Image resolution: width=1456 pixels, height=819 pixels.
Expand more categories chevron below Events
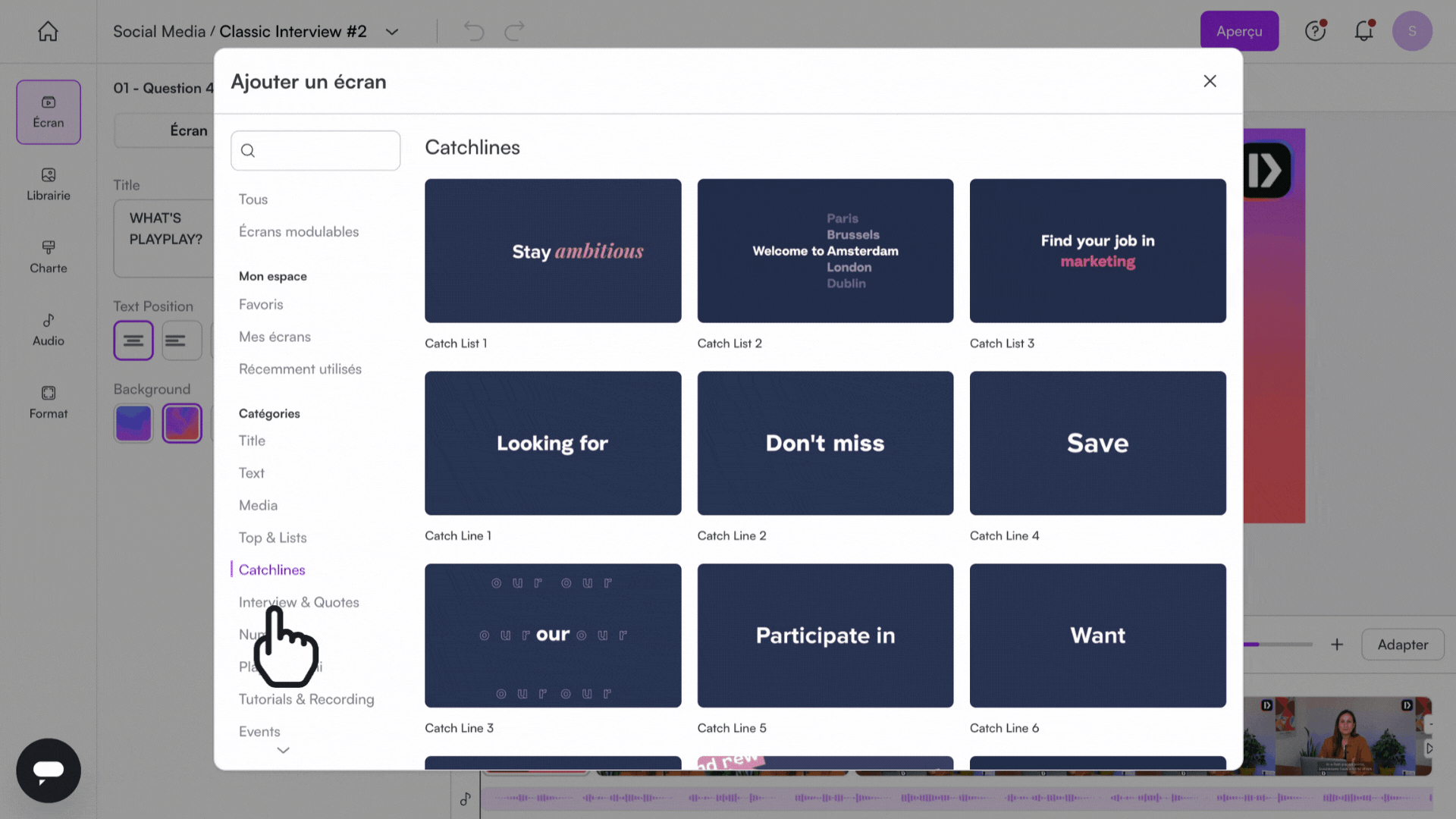pyautogui.click(x=283, y=750)
